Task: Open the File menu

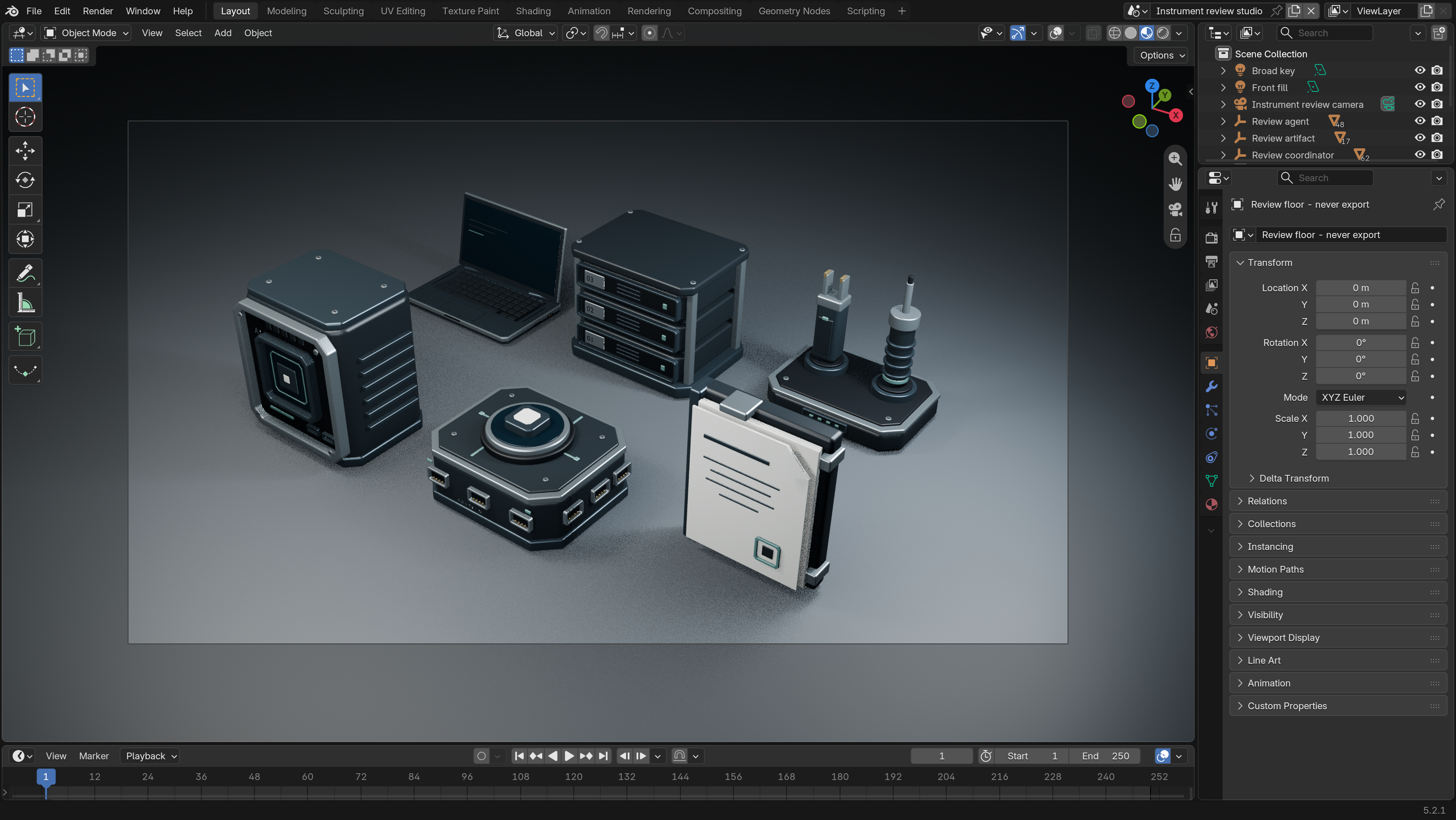Action: click(x=34, y=11)
